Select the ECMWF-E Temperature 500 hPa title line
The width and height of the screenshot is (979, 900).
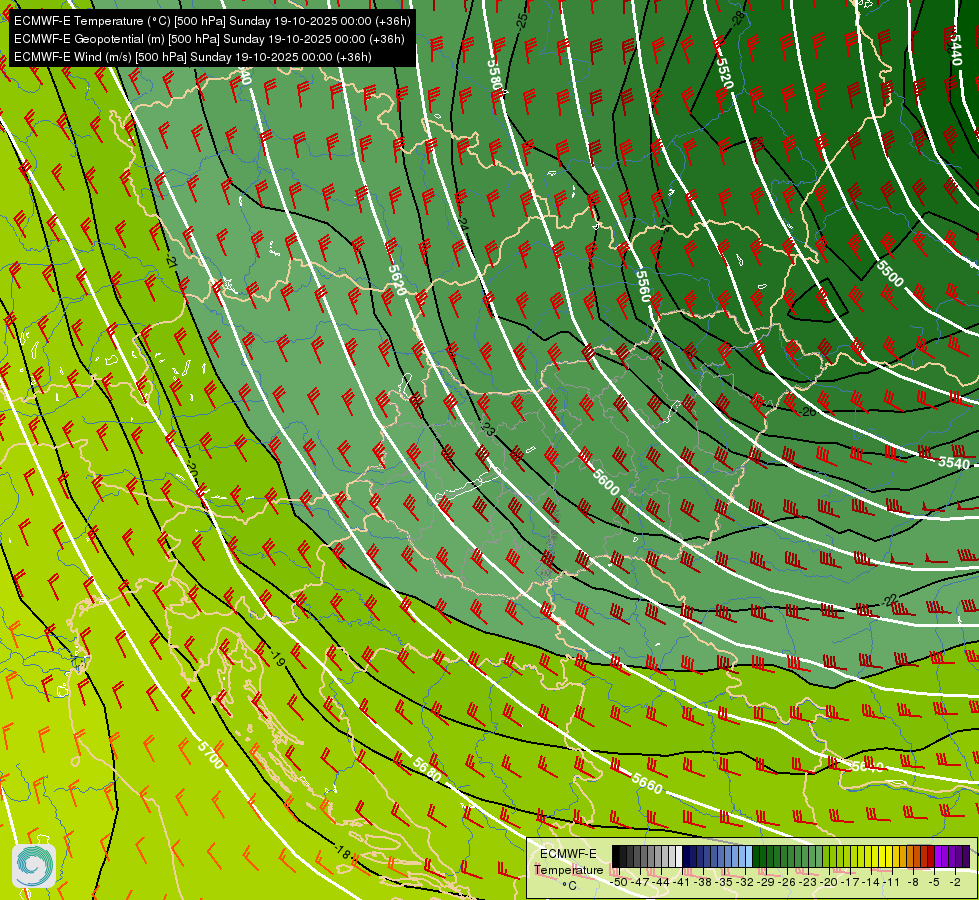pyautogui.click(x=212, y=21)
